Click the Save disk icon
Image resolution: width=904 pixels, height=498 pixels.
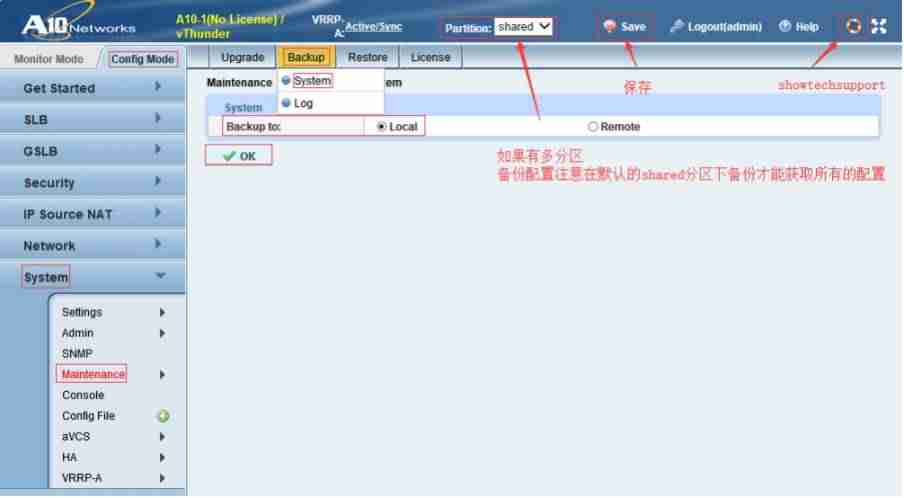point(609,27)
